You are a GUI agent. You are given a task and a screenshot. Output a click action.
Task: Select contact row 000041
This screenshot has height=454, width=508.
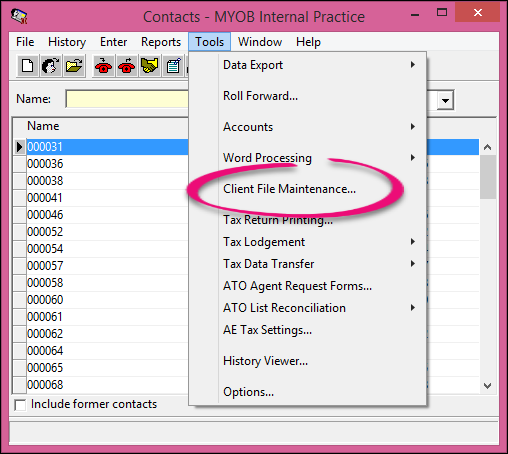pyautogui.click(x=107, y=198)
